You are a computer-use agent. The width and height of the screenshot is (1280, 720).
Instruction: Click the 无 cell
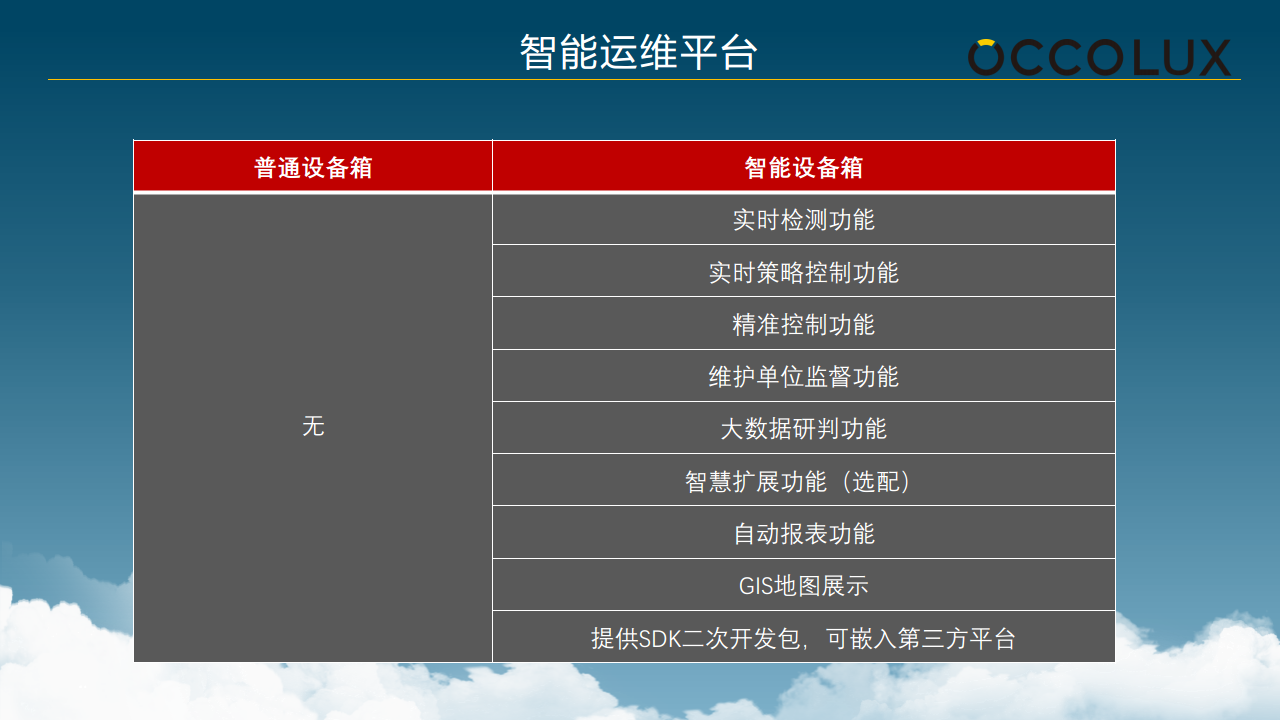(313, 427)
